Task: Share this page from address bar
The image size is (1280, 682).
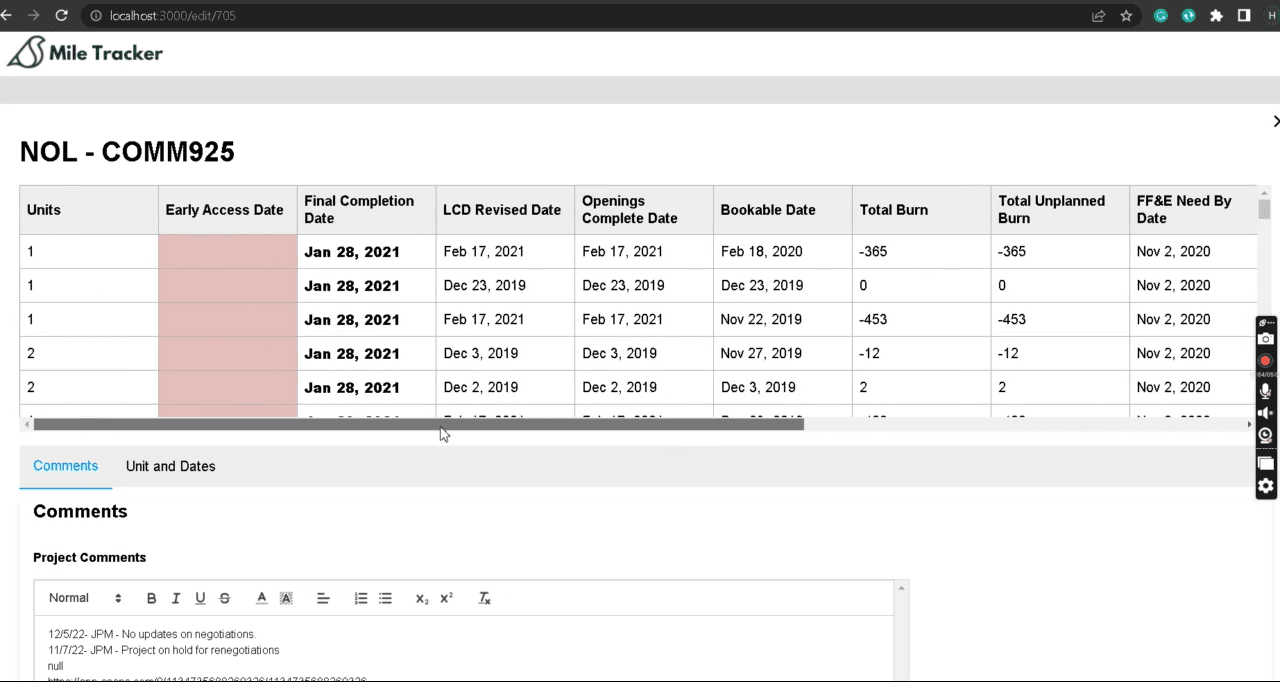Action: coord(1098,16)
